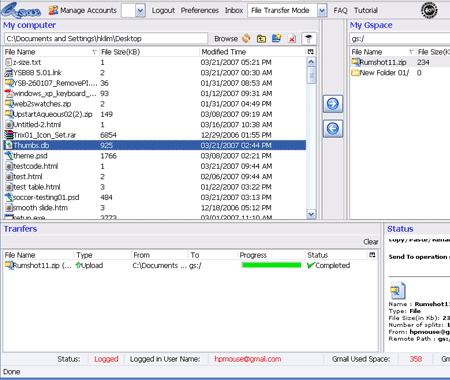Sort local files by File Name
450x380 pixels.
click(x=51, y=52)
